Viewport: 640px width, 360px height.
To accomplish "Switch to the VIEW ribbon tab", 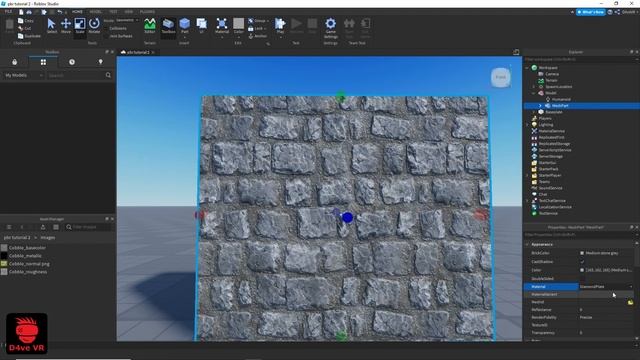I will pyautogui.click(x=129, y=12).
